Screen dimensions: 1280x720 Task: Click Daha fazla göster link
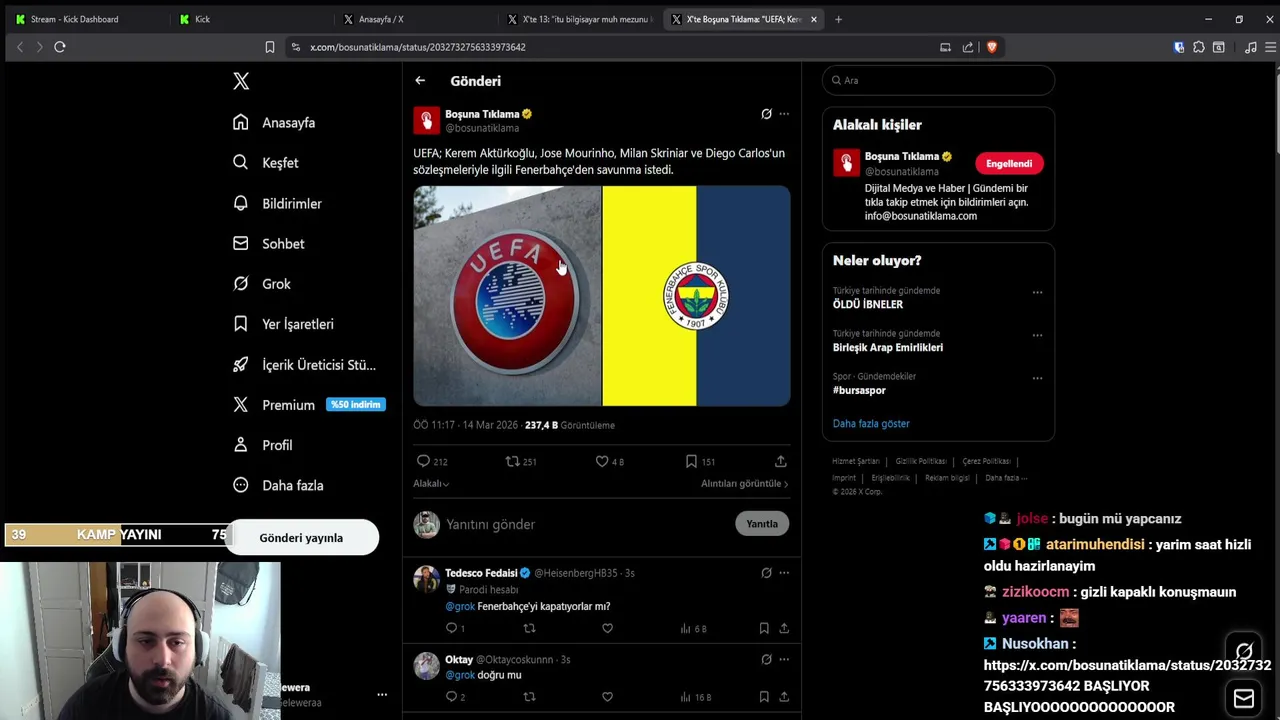point(871,424)
